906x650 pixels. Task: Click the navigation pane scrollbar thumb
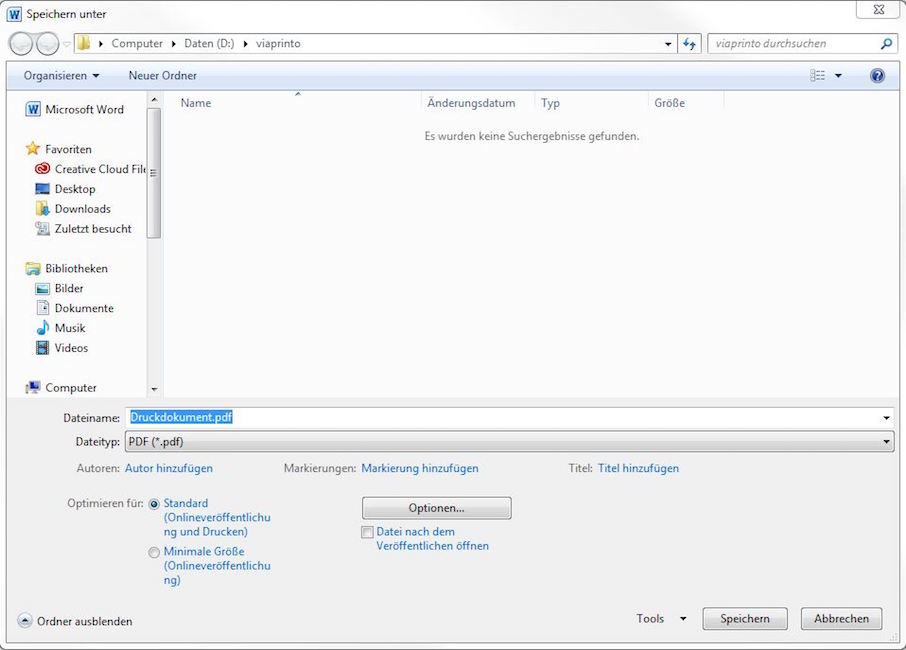pos(154,173)
